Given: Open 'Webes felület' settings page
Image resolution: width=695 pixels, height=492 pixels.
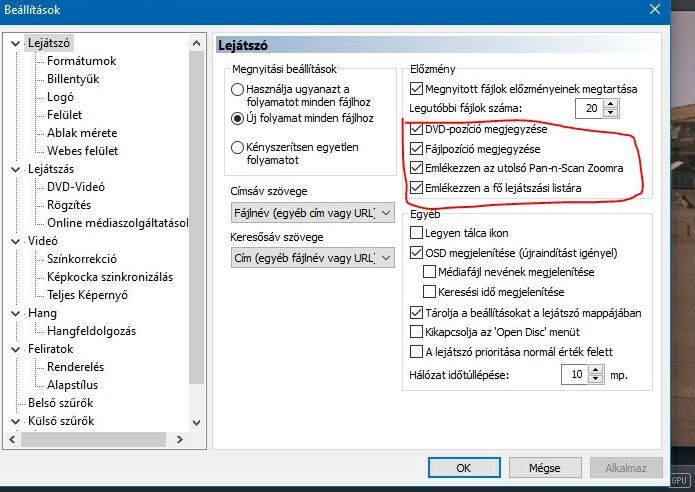Looking at the screenshot, I should [82, 151].
